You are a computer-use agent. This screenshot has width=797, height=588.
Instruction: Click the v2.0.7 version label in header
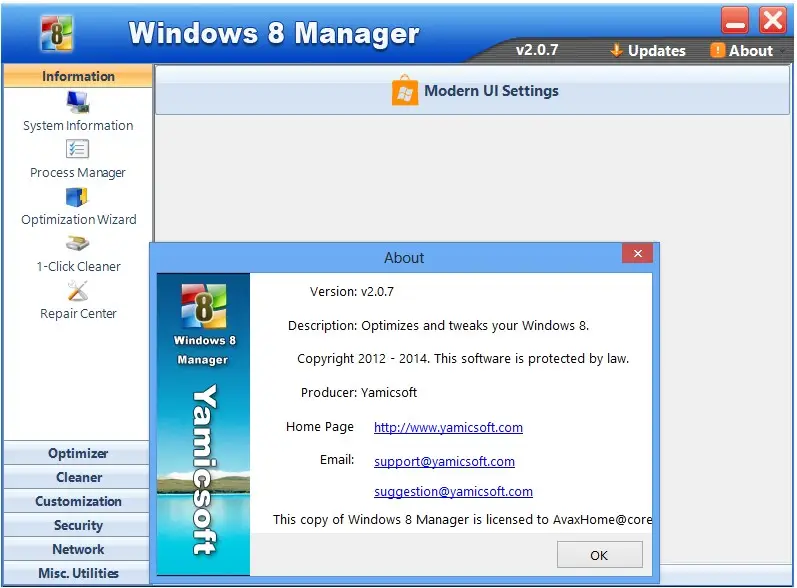pos(537,50)
